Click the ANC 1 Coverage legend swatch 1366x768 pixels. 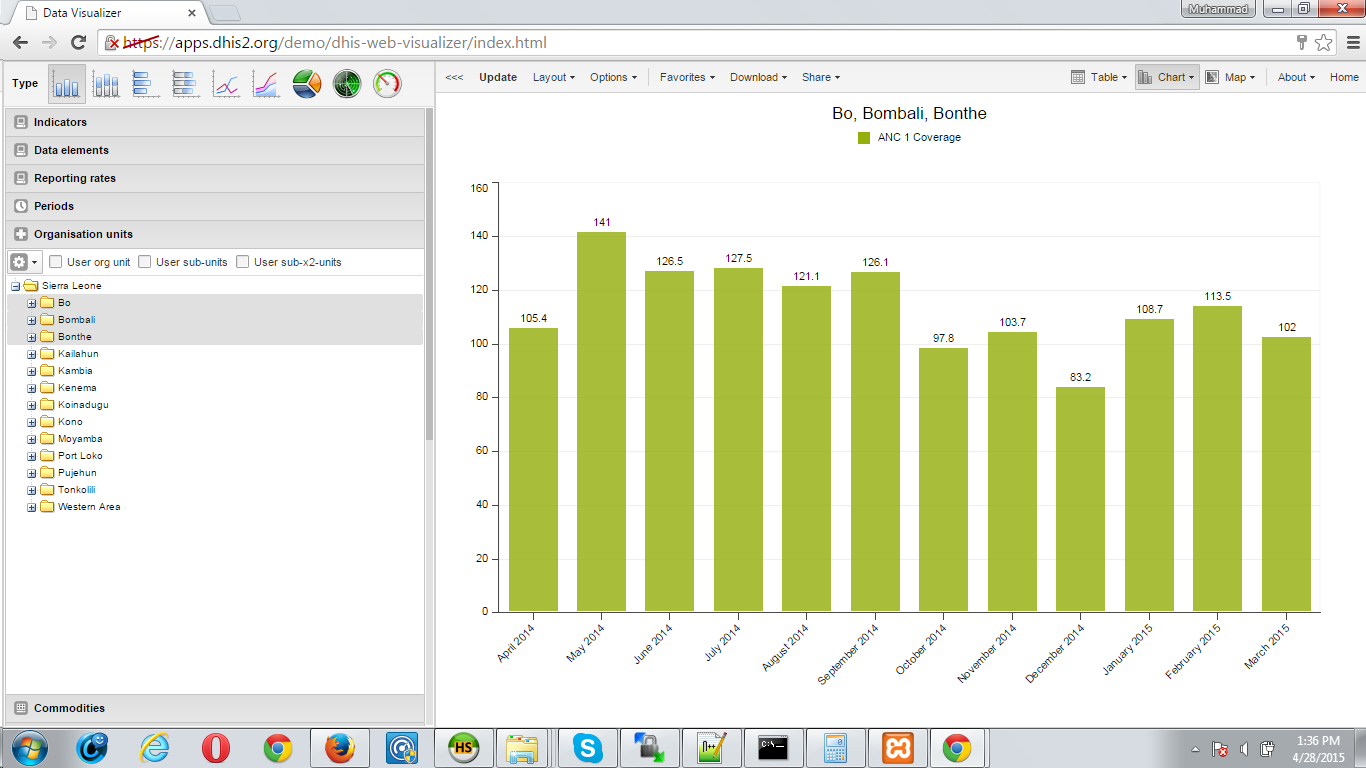(864, 138)
